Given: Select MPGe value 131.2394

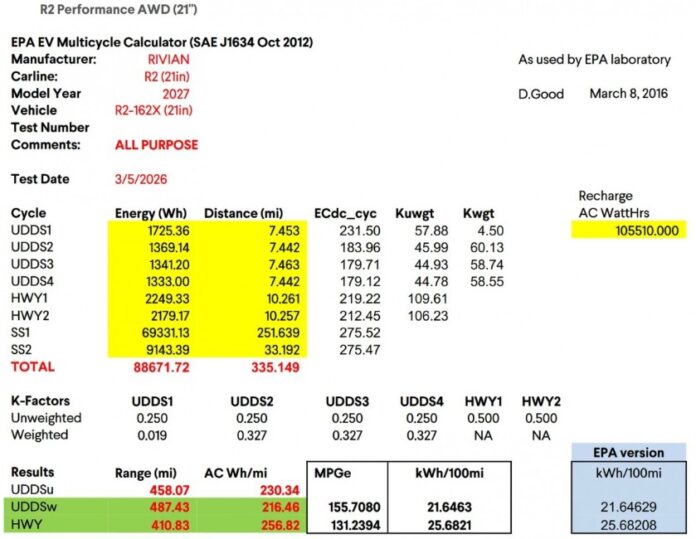Looking at the screenshot, I should pyautogui.click(x=356, y=525).
